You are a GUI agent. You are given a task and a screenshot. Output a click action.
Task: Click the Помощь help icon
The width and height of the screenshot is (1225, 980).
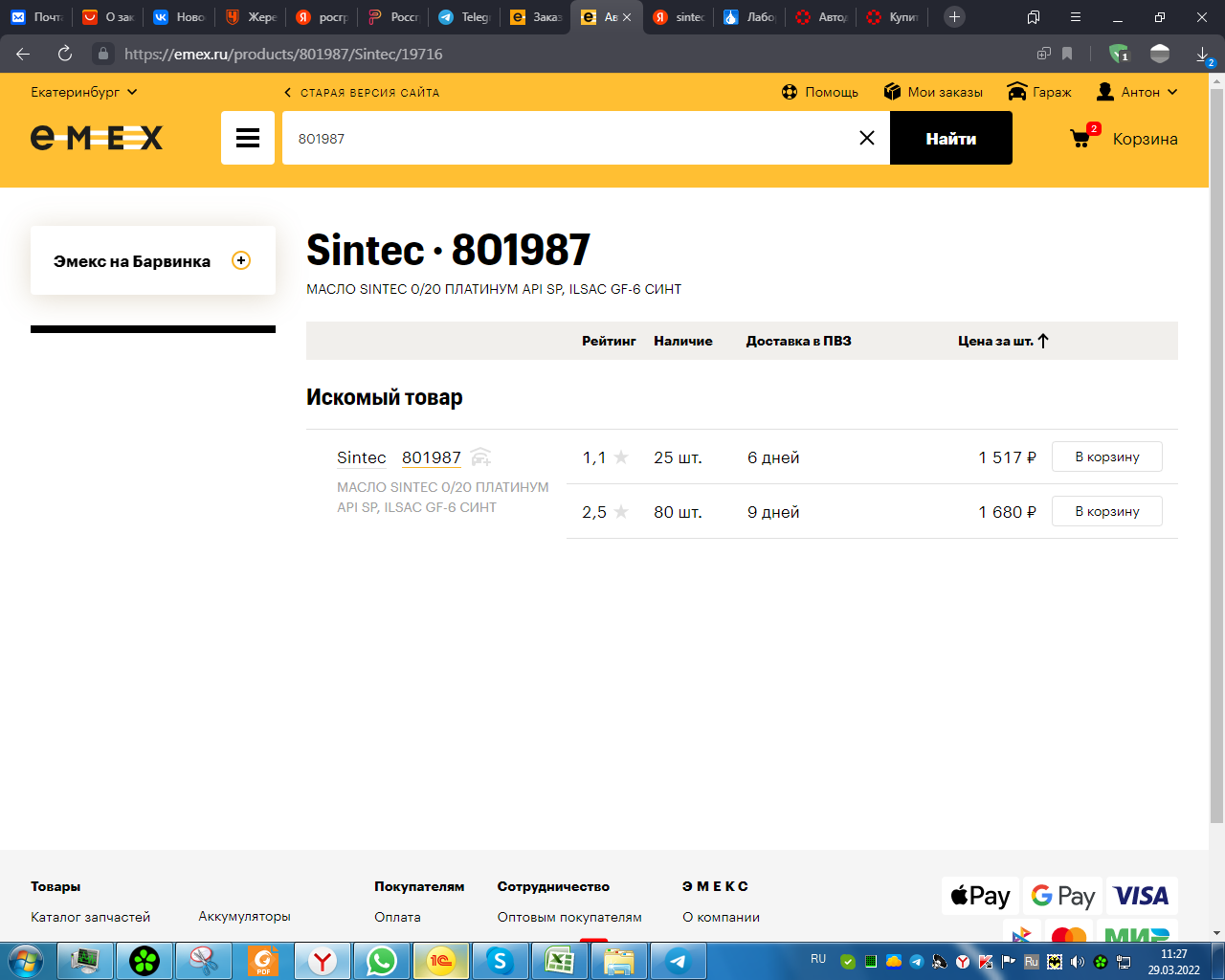[x=790, y=92]
